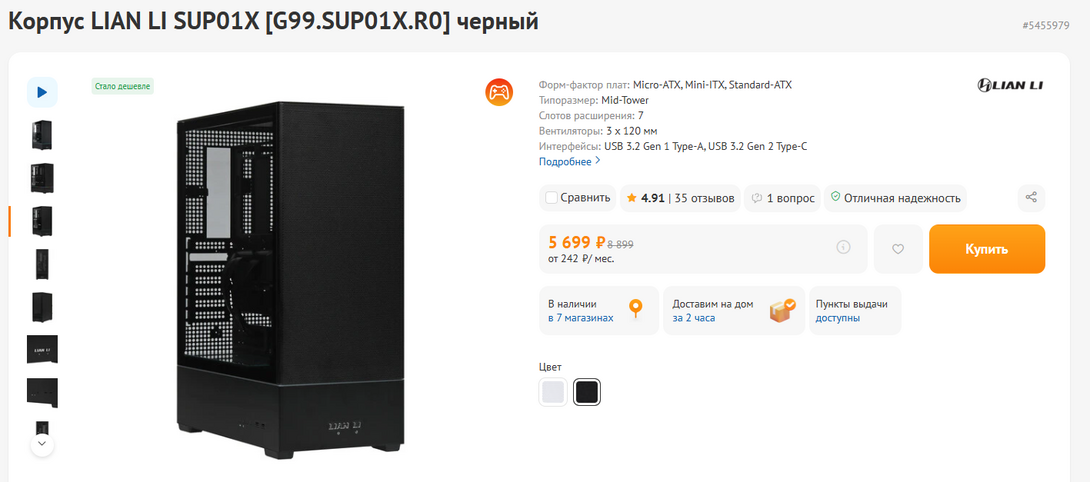Play the product video thumbnail

pyautogui.click(x=42, y=92)
